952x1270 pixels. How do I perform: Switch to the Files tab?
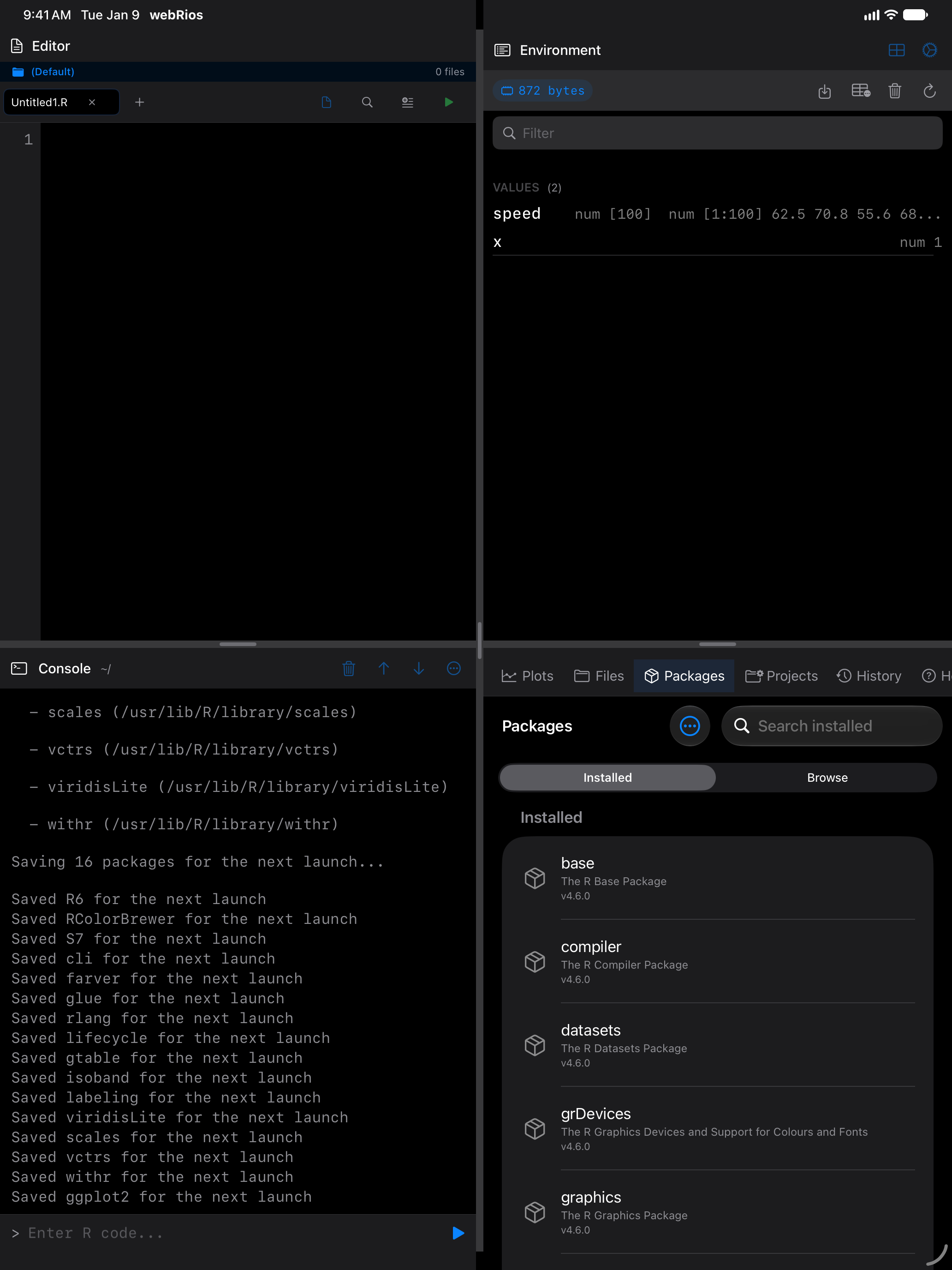click(x=599, y=676)
